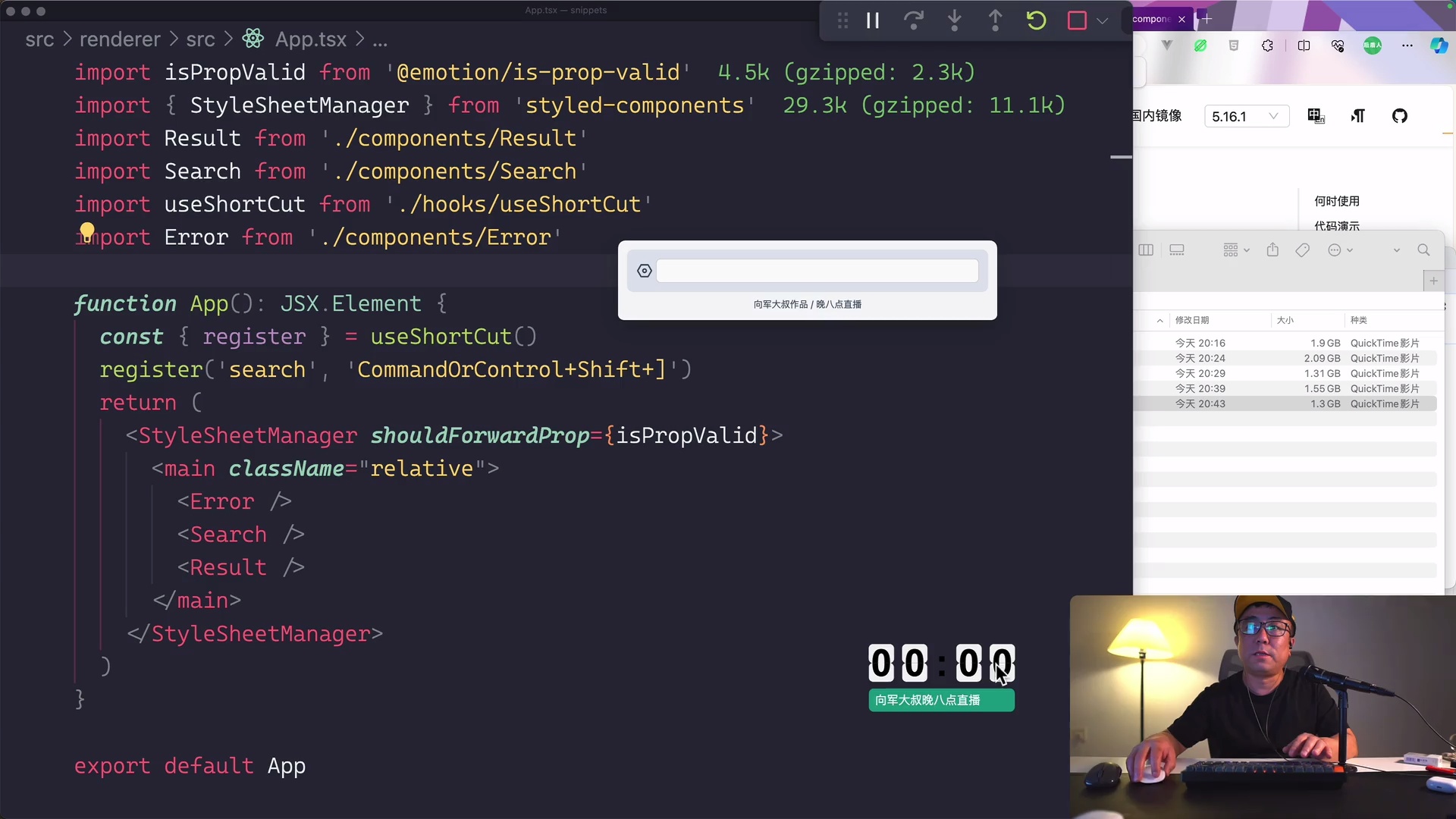Image resolution: width=1456 pixels, height=819 pixels.
Task: Step over the current line
Action: [x=914, y=20]
